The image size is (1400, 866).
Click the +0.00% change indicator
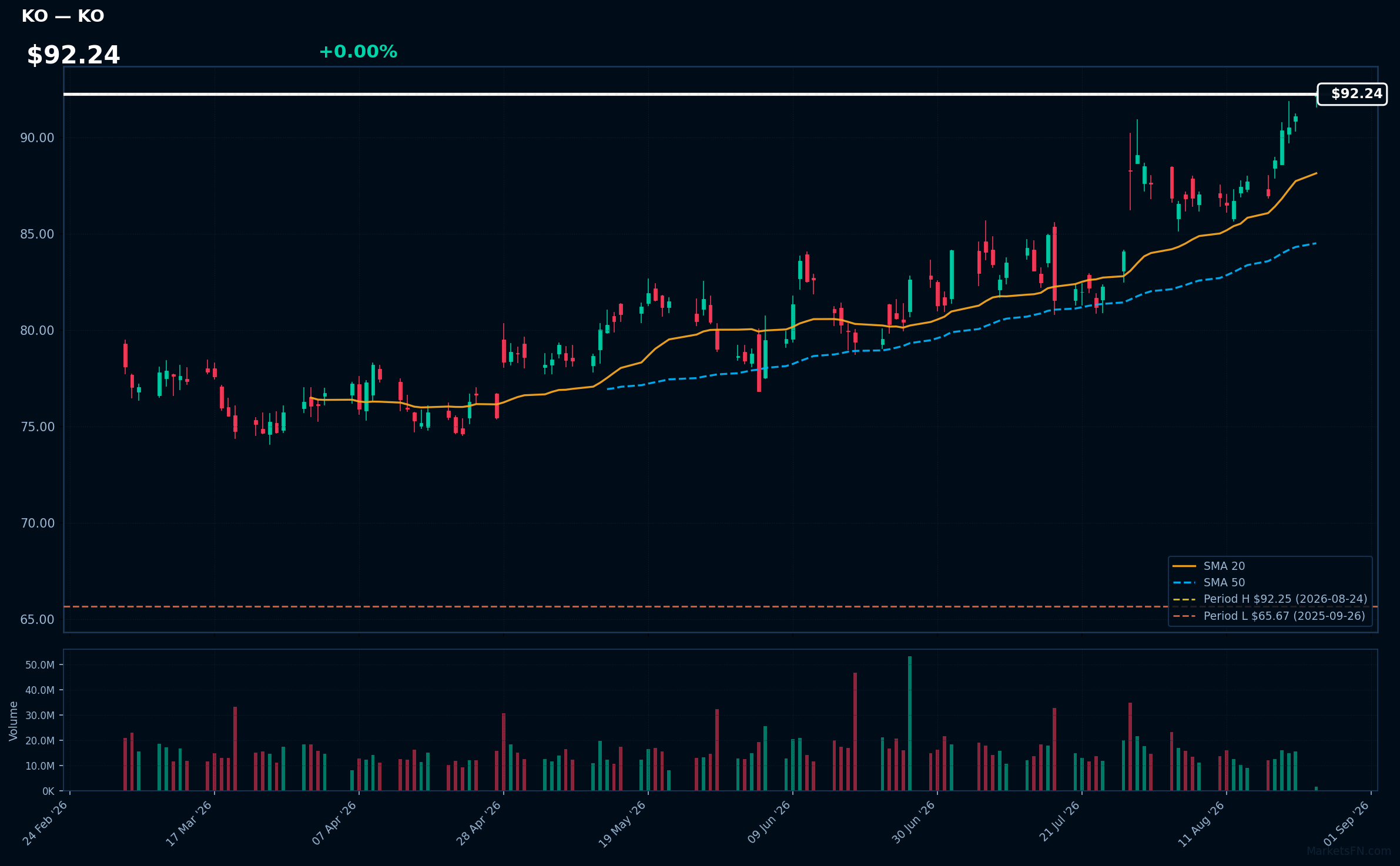358,52
